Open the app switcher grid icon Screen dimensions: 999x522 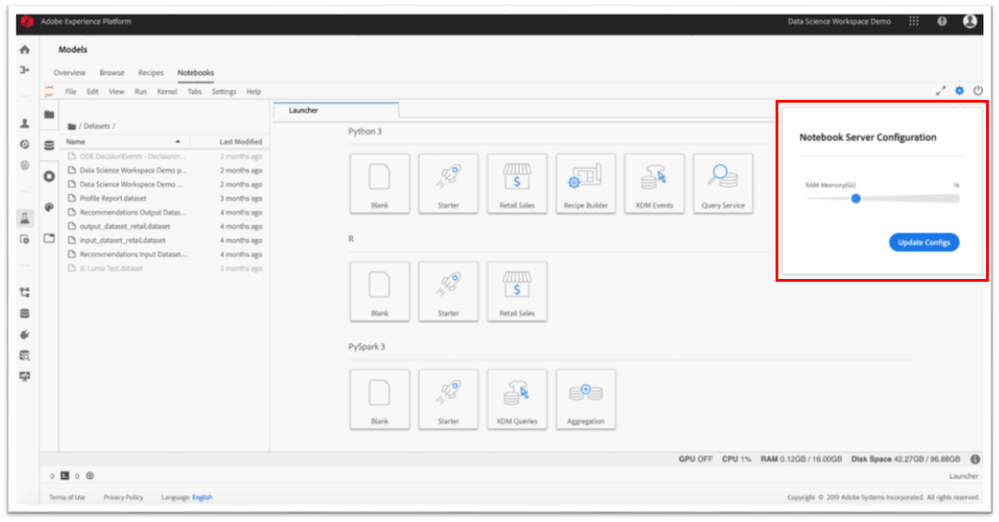pos(913,21)
